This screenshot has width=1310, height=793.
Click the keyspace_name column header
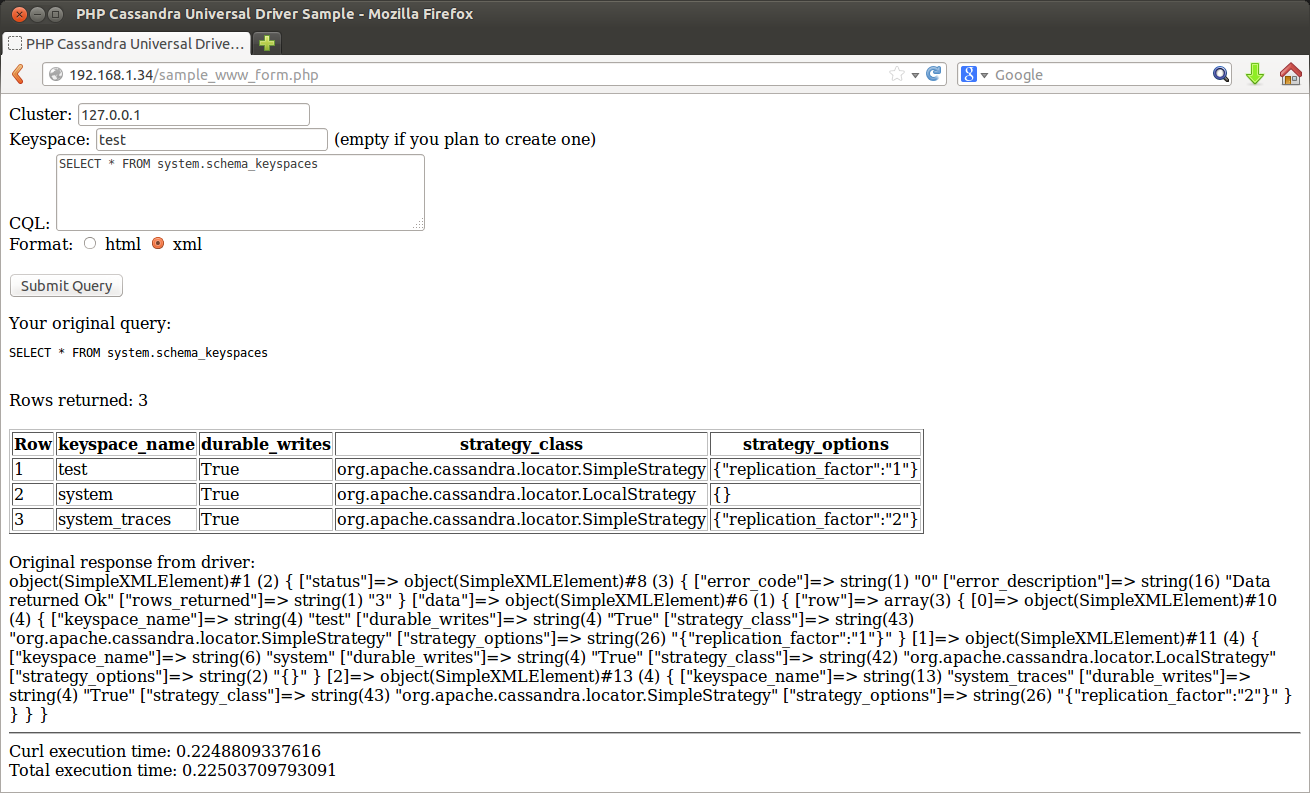(126, 444)
